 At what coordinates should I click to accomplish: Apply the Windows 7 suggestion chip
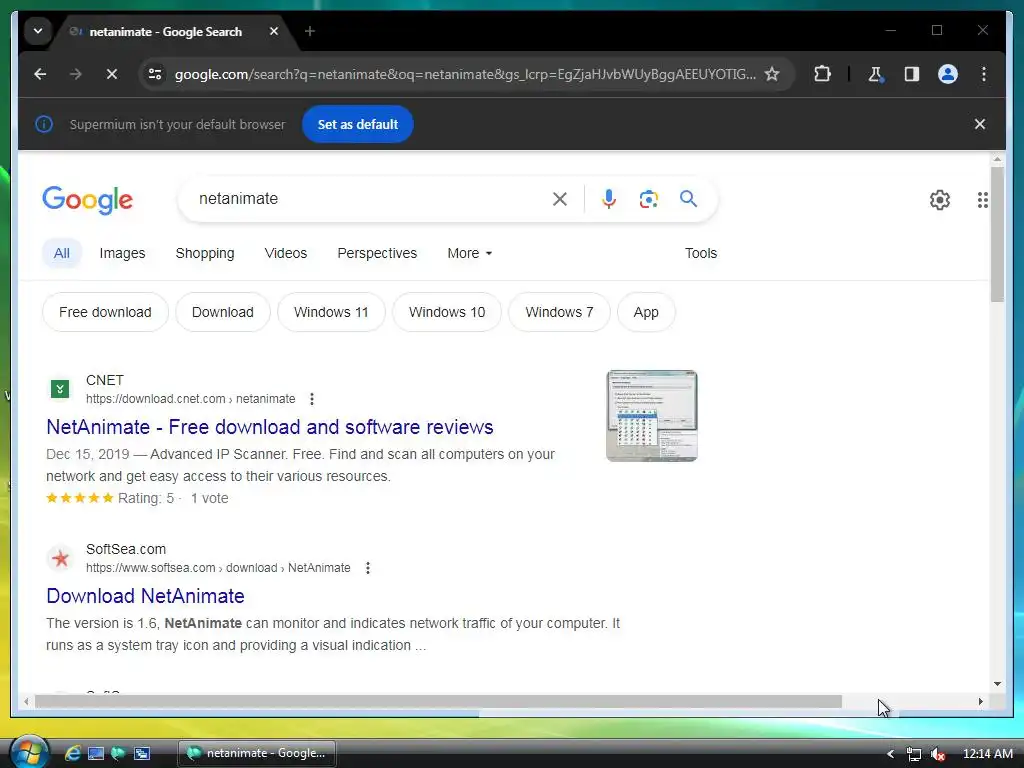[559, 312]
